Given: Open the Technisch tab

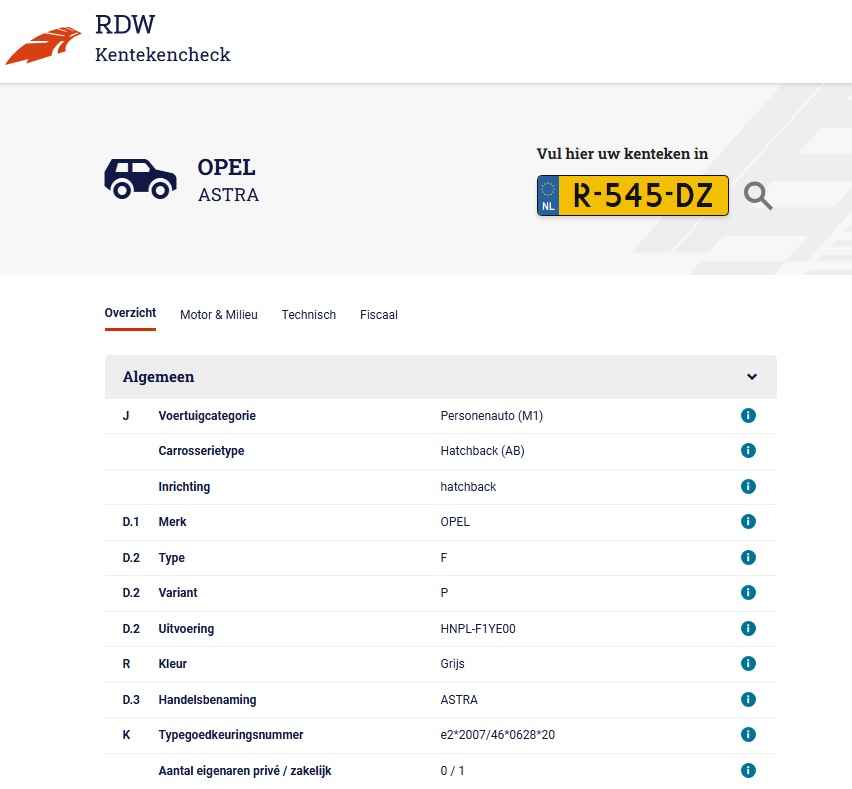Looking at the screenshot, I should (308, 315).
